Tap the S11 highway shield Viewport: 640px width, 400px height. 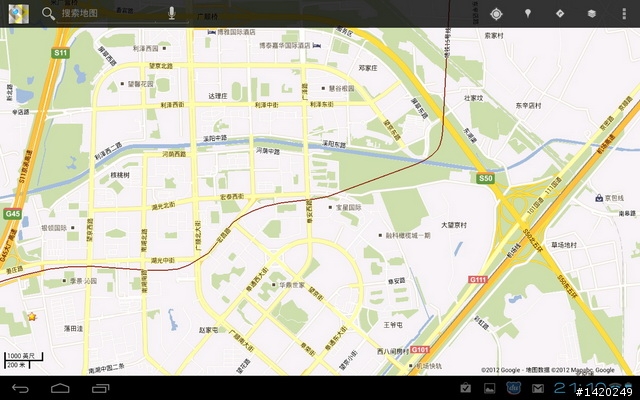click(60, 53)
